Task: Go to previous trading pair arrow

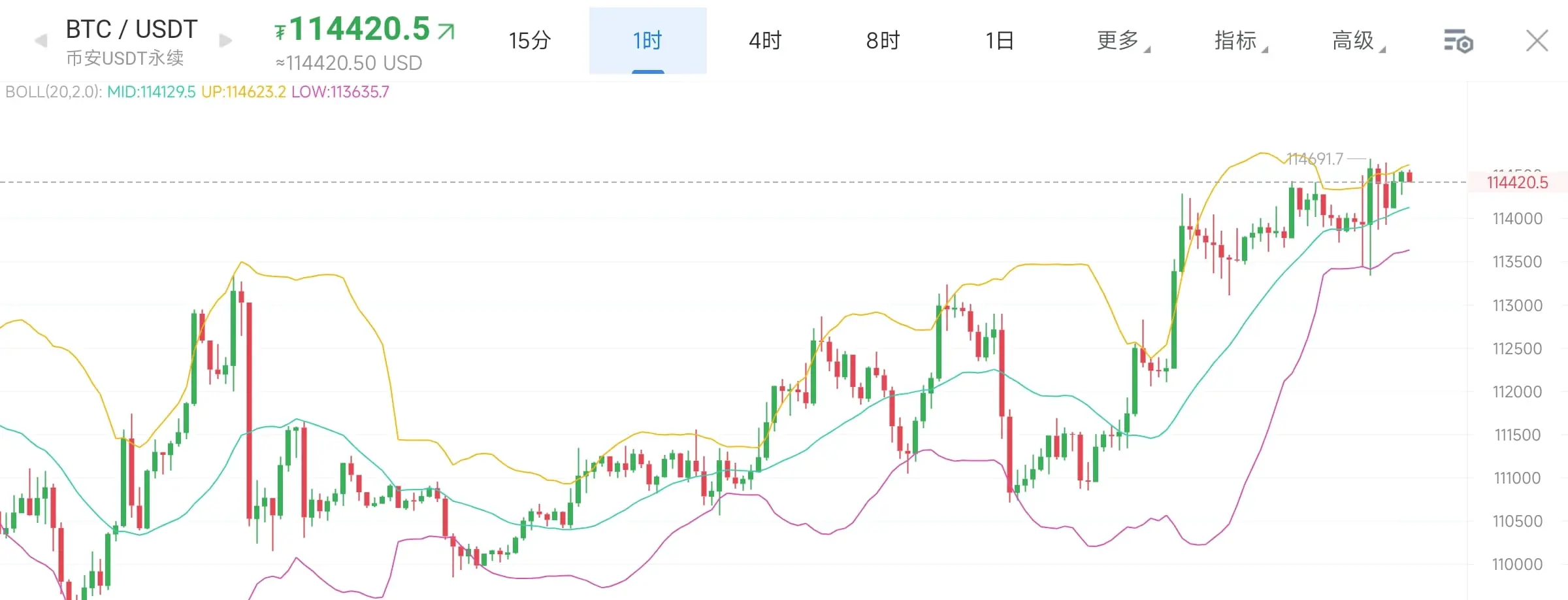Action: click(41, 41)
